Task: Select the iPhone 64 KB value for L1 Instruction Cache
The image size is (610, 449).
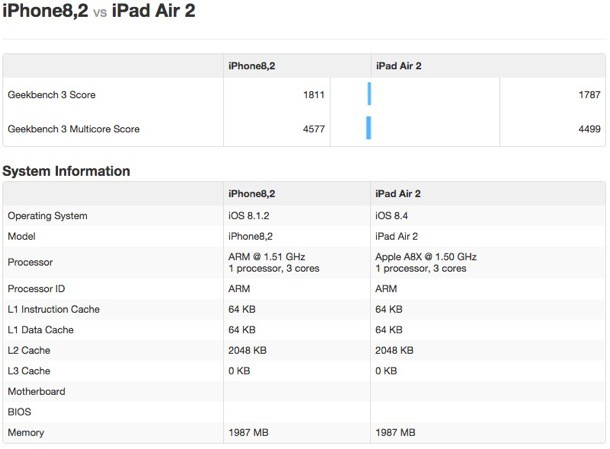Action: coord(242,309)
